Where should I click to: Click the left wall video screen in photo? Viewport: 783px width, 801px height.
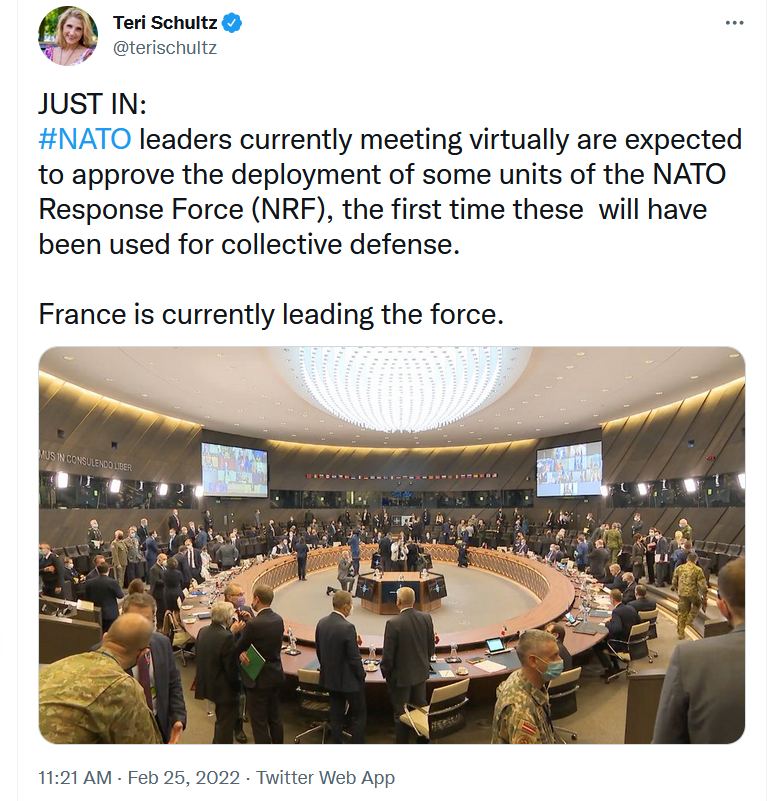point(234,469)
